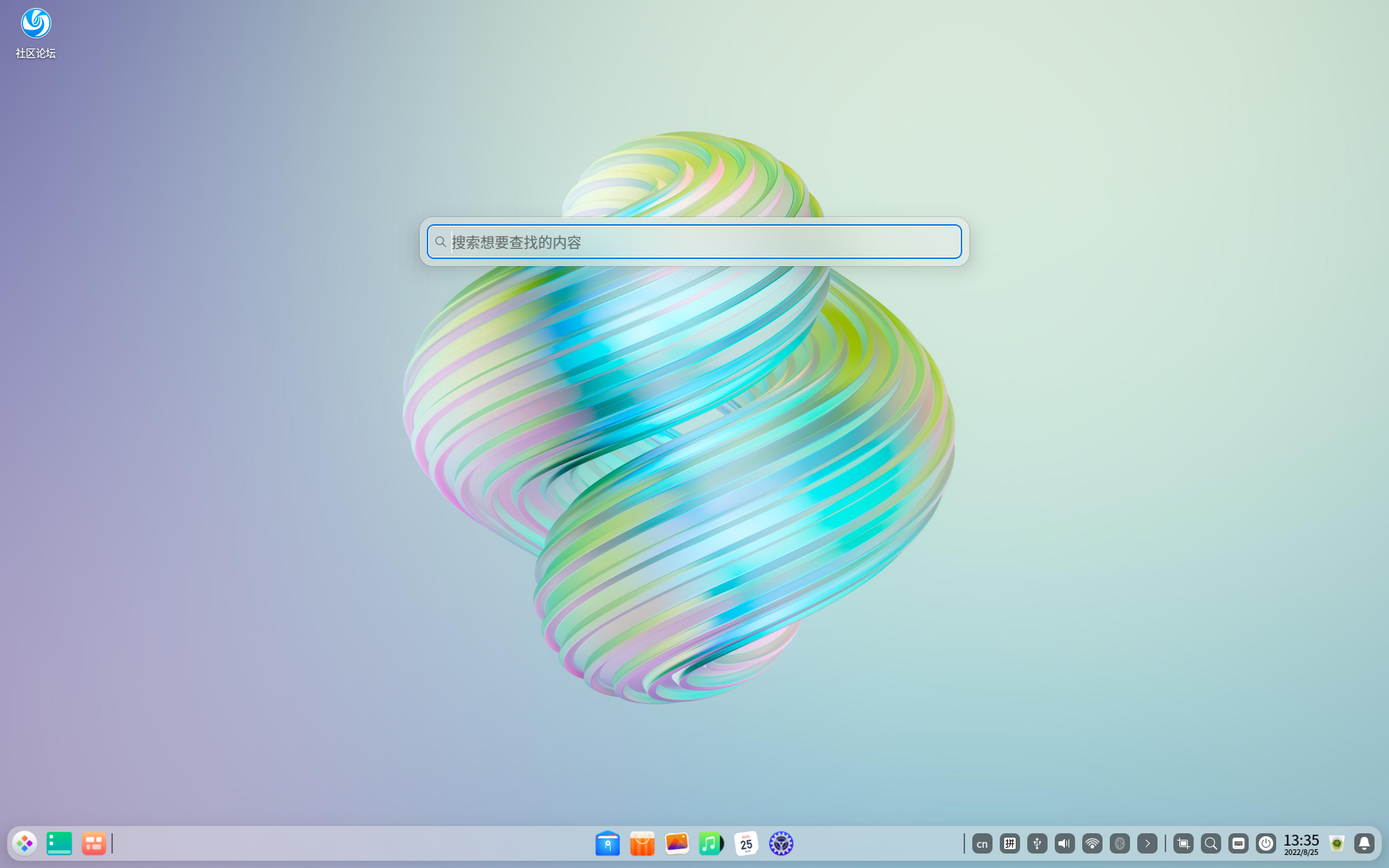Expand the tray with chevron arrow
This screenshot has width=1389, height=868.
tap(1147, 843)
